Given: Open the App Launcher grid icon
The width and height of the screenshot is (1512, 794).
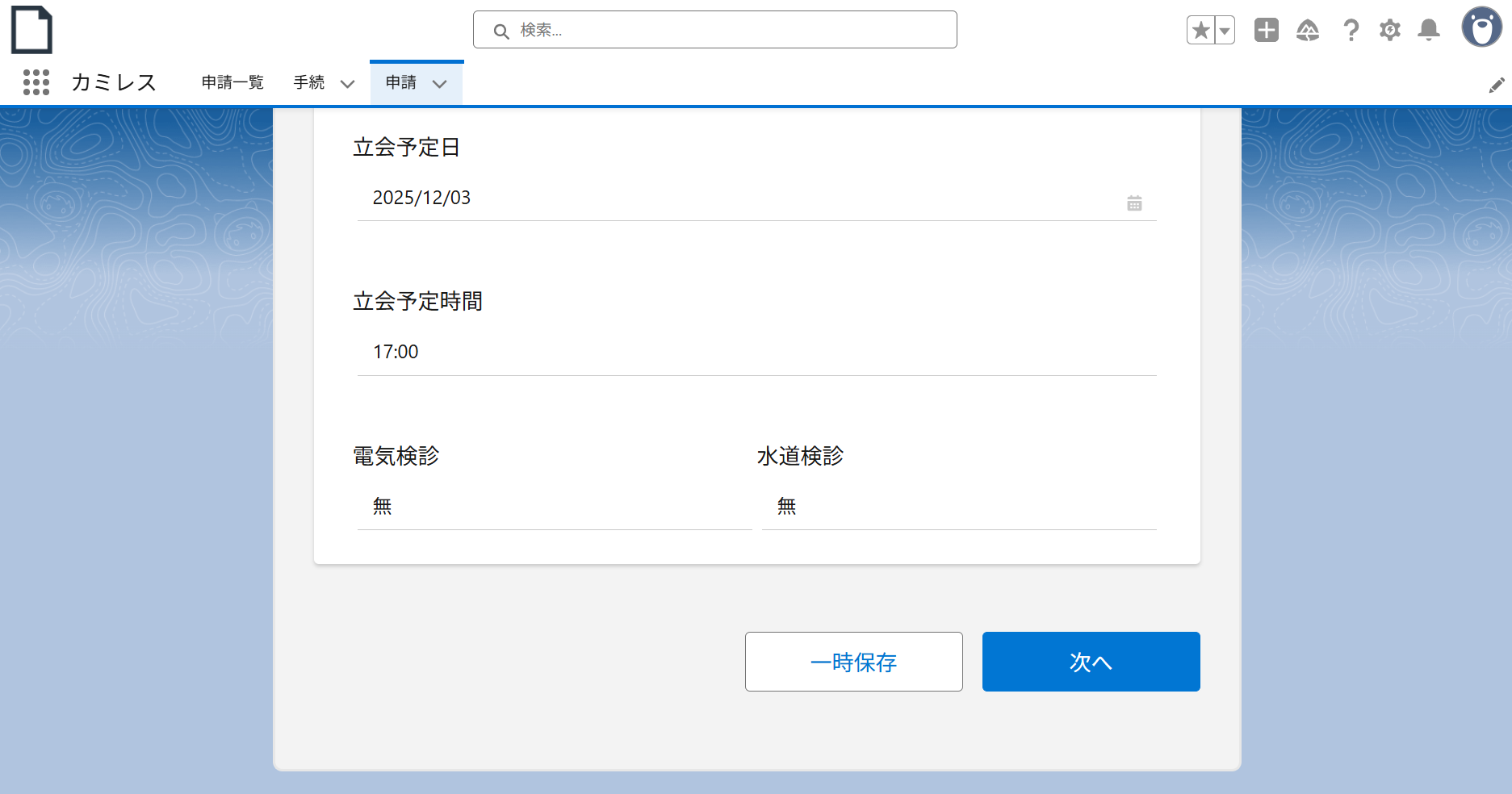Looking at the screenshot, I should 36,82.
